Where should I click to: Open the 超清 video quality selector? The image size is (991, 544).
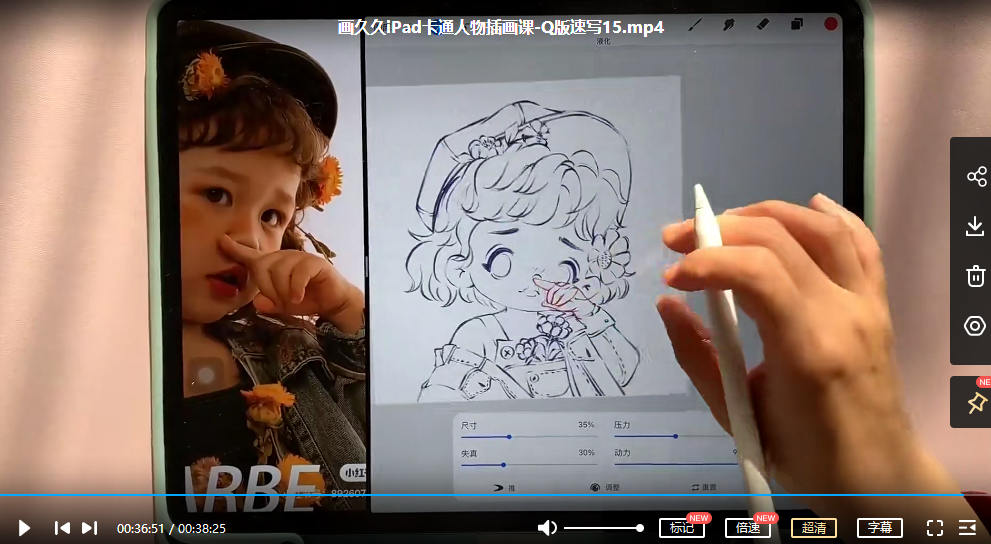[813, 528]
